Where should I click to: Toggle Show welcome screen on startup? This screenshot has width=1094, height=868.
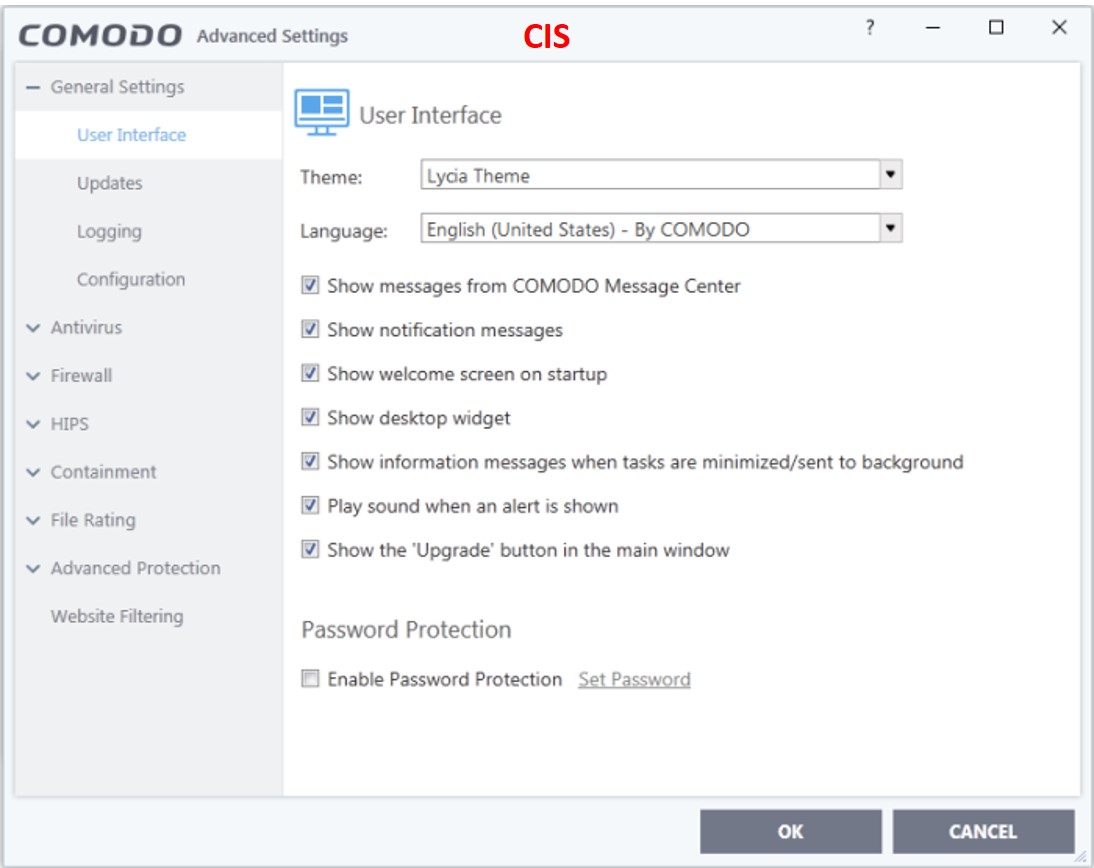click(310, 374)
